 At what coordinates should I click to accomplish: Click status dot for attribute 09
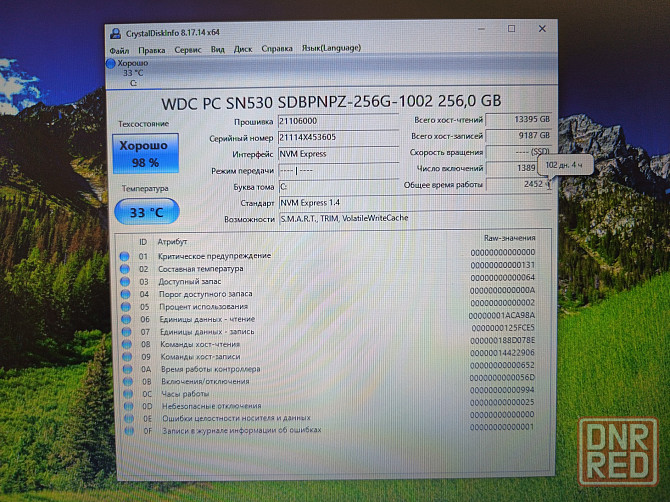[127, 356]
